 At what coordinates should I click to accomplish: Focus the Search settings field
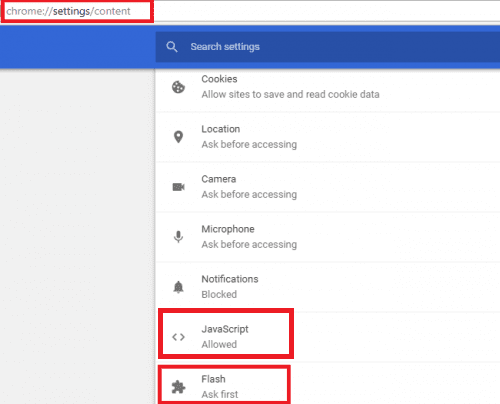pos(328,47)
